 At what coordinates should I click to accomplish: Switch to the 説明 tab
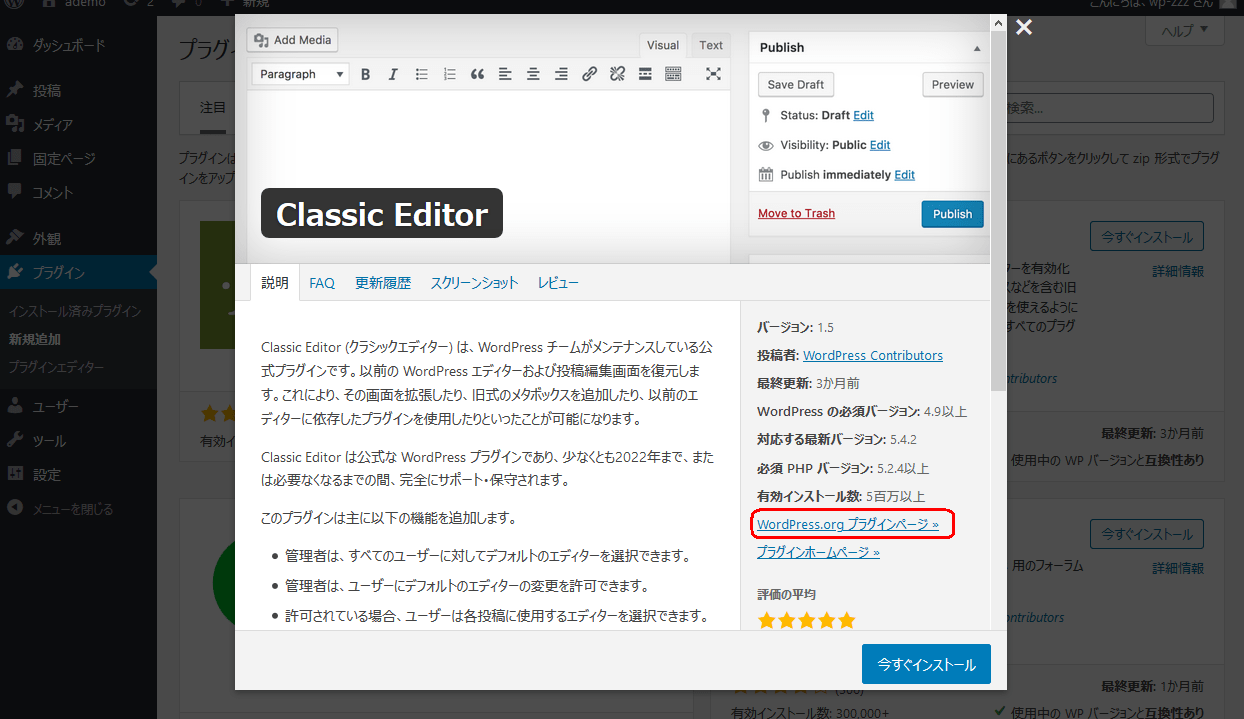[274, 283]
